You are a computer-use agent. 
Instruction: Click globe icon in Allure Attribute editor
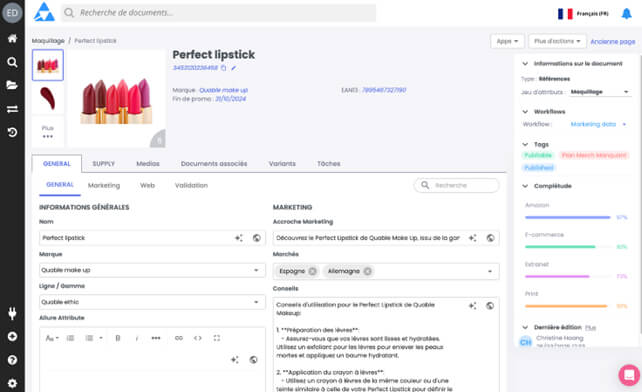point(253,360)
